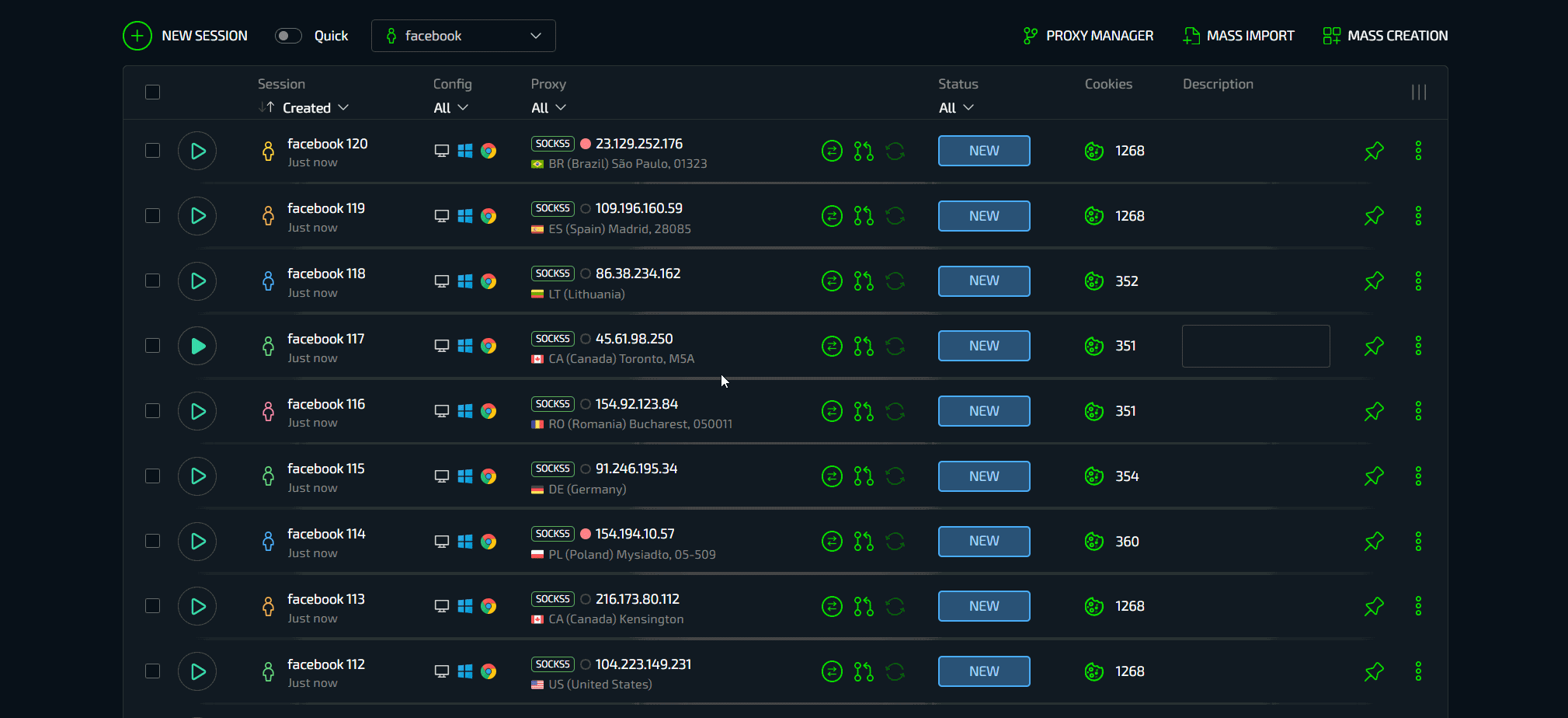Open the column settings icon
The image size is (1568, 718).
(1419, 92)
